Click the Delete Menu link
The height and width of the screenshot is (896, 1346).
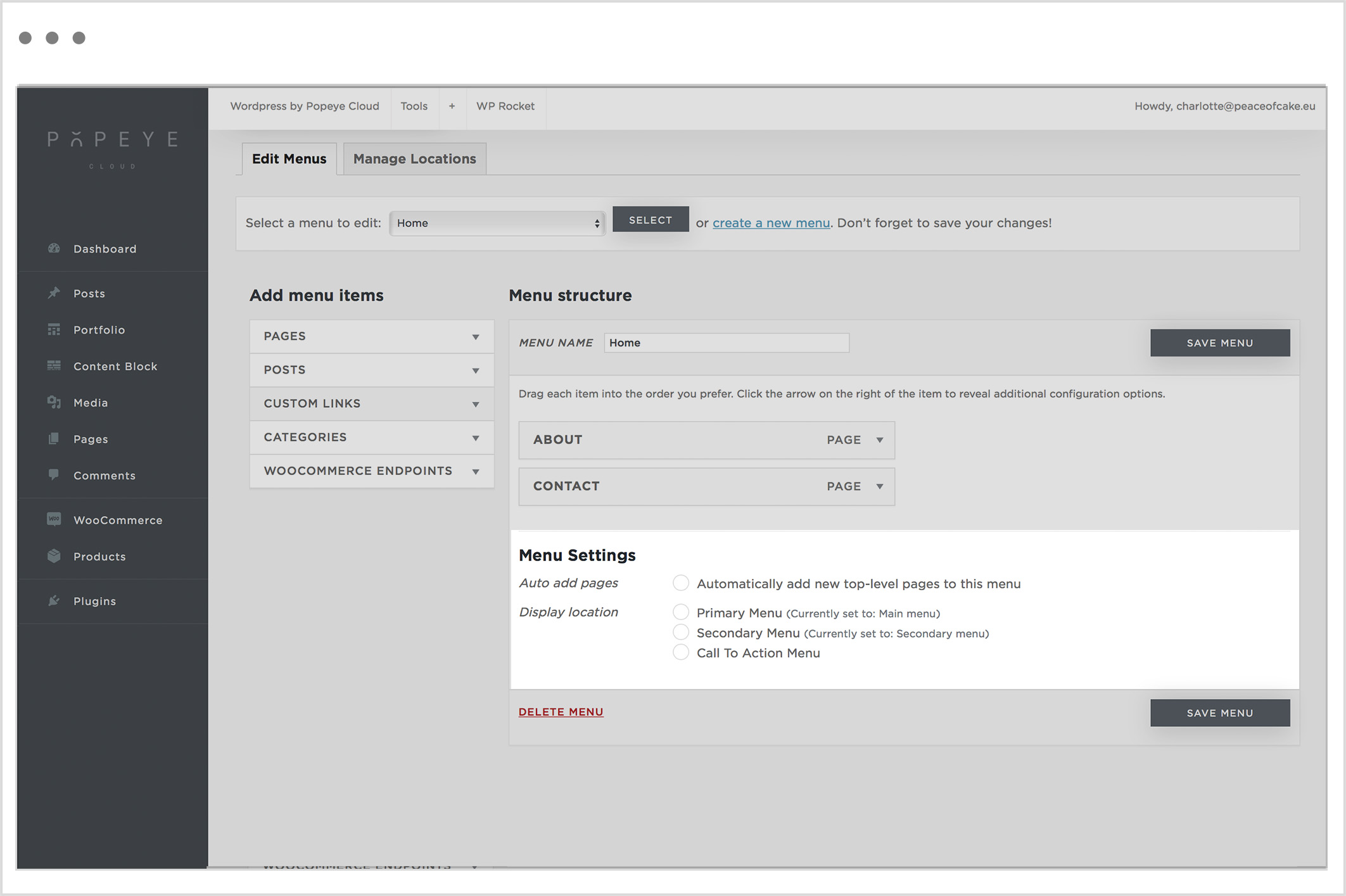(561, 712)
